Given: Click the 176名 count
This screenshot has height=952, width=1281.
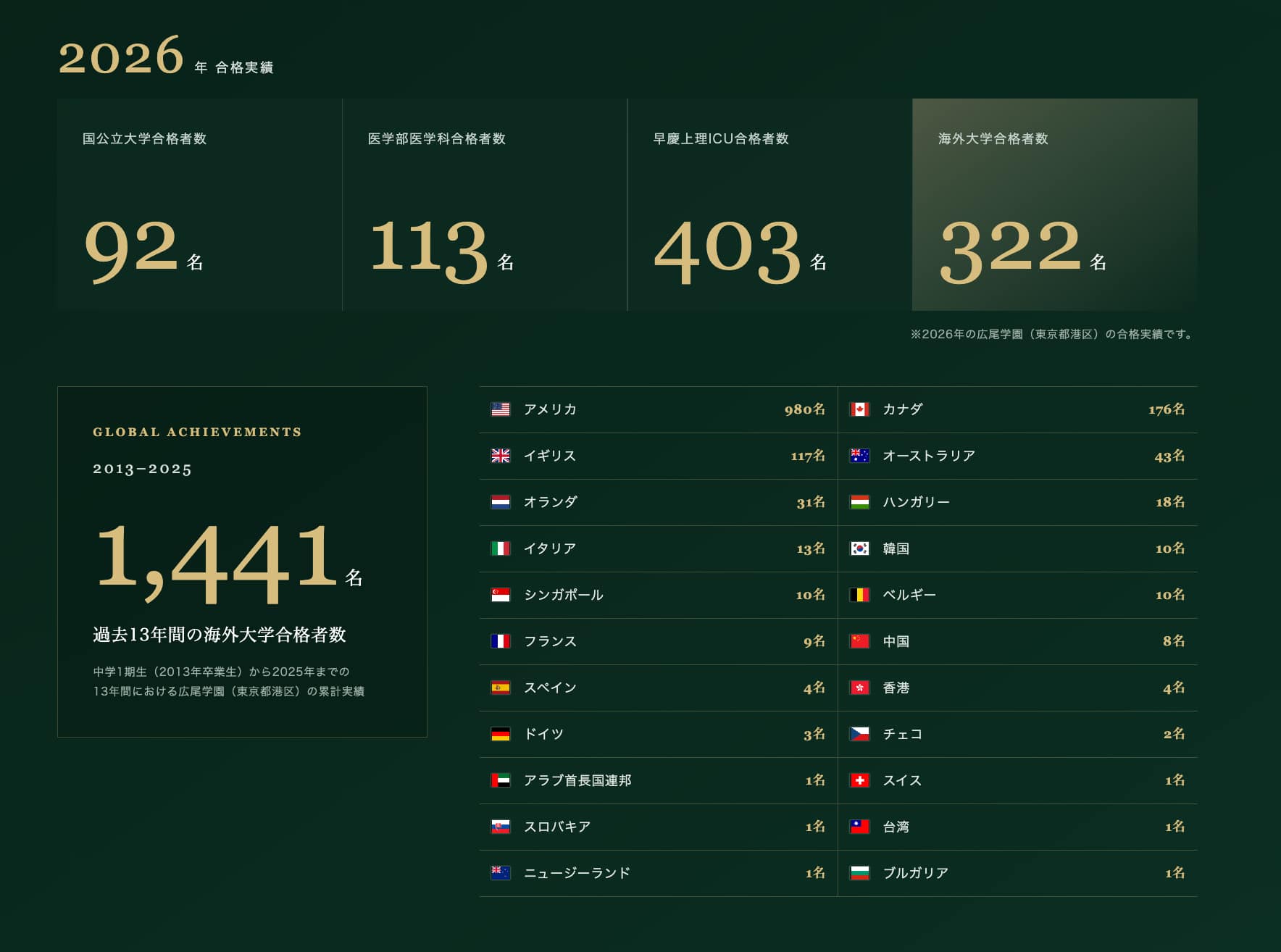Looking at the screenshot, I should (x=1167, y=409).
